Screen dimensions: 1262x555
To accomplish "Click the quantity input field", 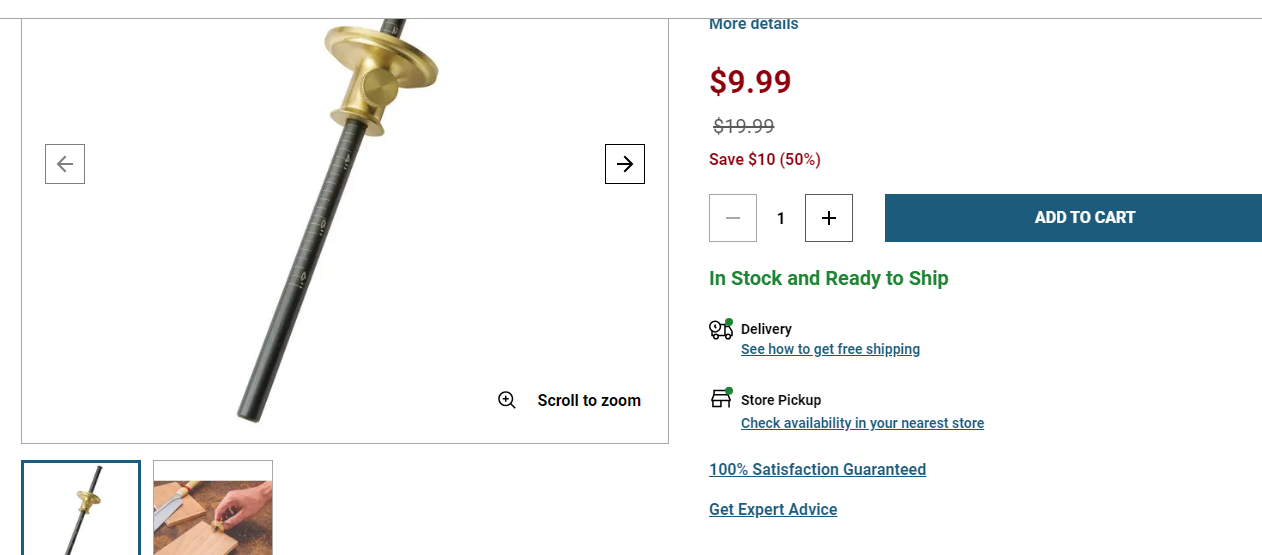I will click(781, 218).
